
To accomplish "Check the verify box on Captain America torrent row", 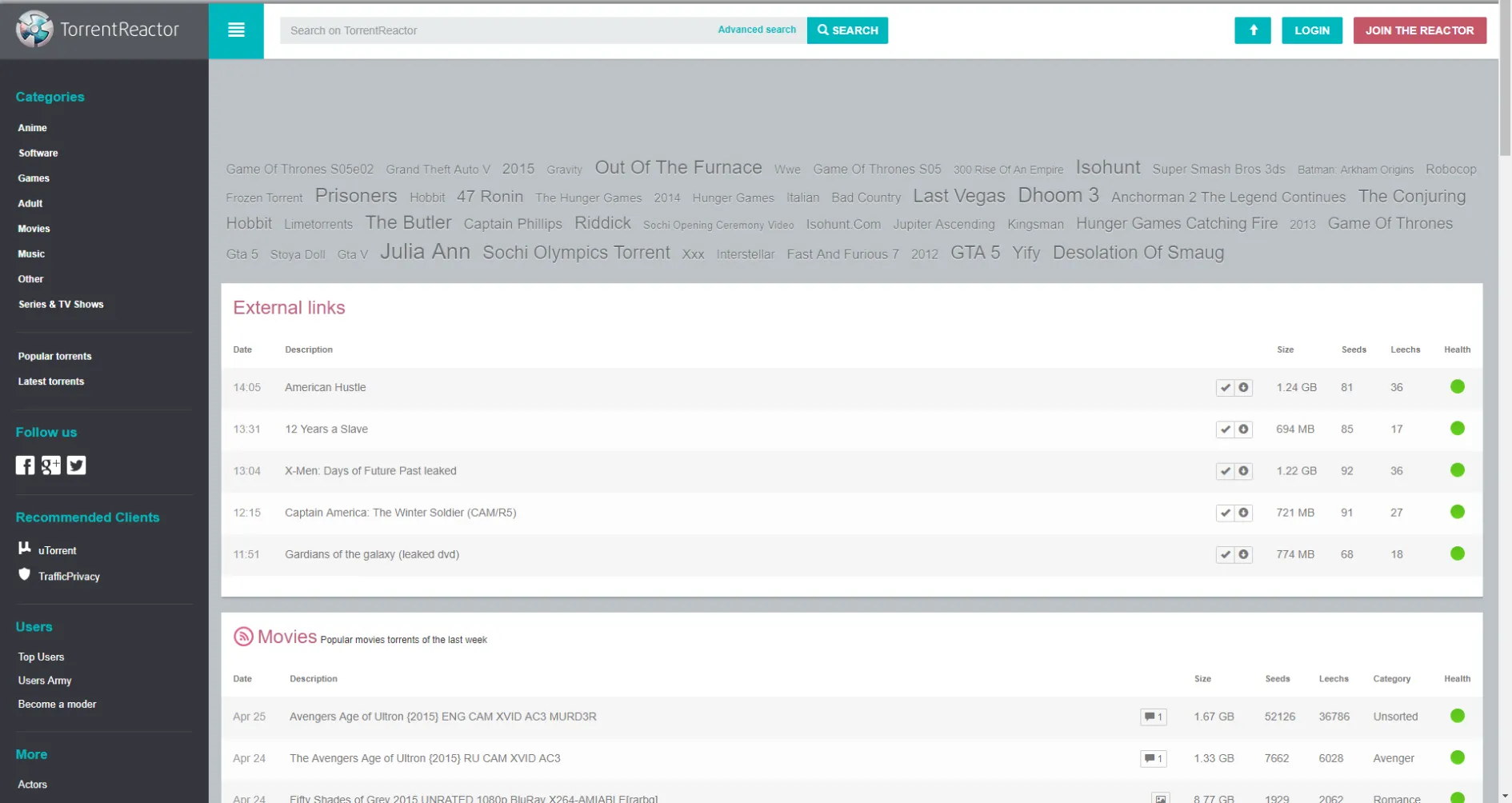I will click(x=1224, y=513).
